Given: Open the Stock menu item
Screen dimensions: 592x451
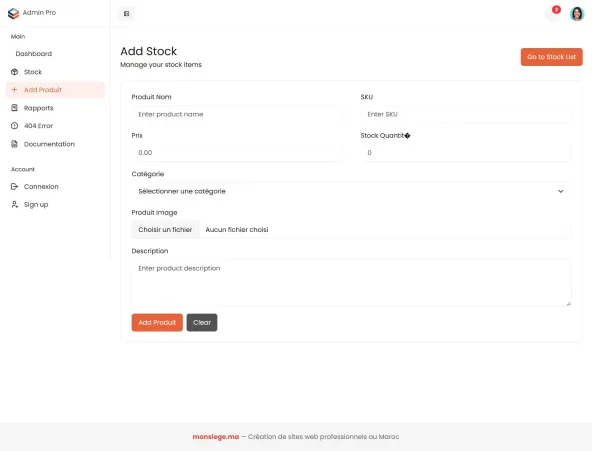Looking at the screenshot, I should click(x=56, y=72).
